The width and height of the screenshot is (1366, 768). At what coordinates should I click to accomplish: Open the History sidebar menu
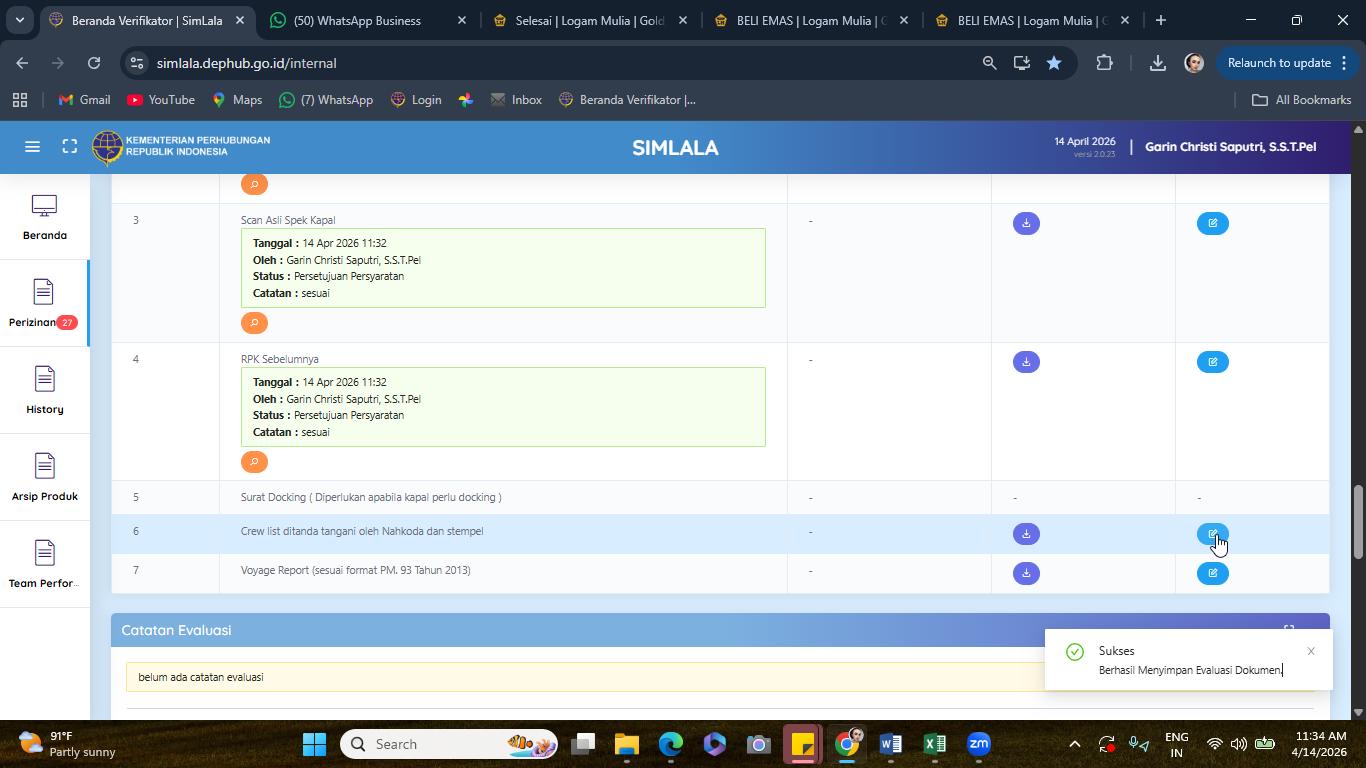coord(44,391)
